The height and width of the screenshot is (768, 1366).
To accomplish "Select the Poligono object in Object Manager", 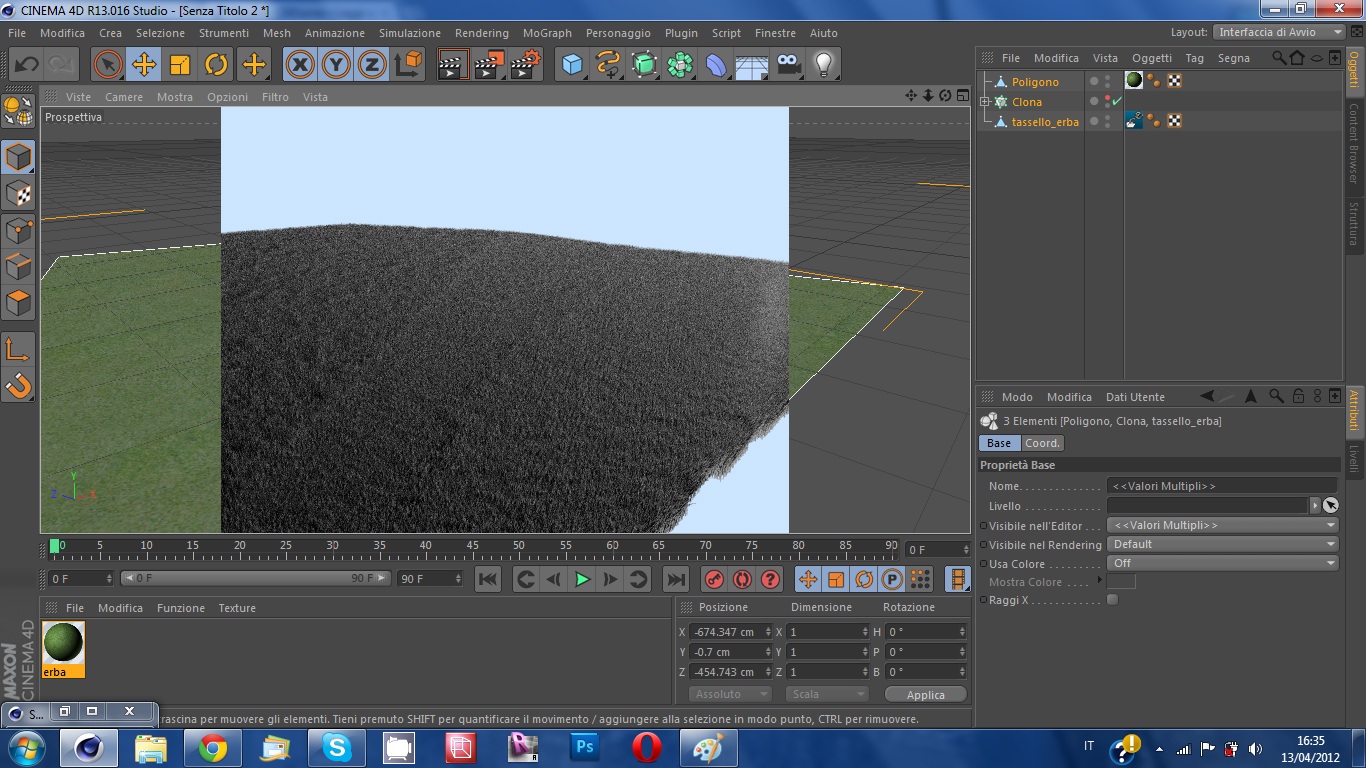I will (1035, 82).
